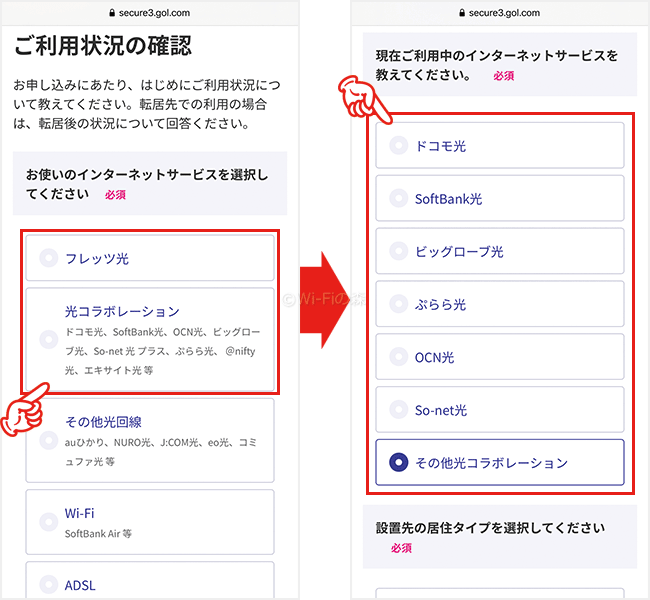Select So-net光 radio option
Screen dimensions: 650x600
500,410
